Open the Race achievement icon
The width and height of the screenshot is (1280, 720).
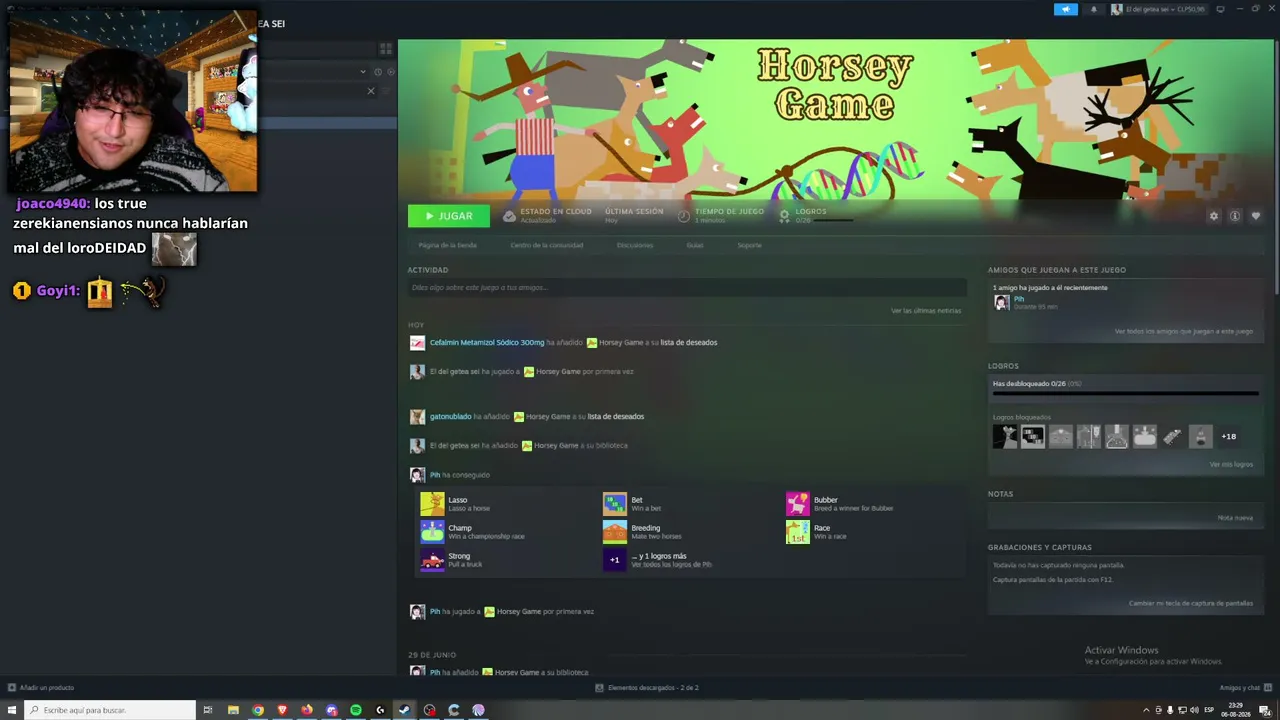(797, 531)
